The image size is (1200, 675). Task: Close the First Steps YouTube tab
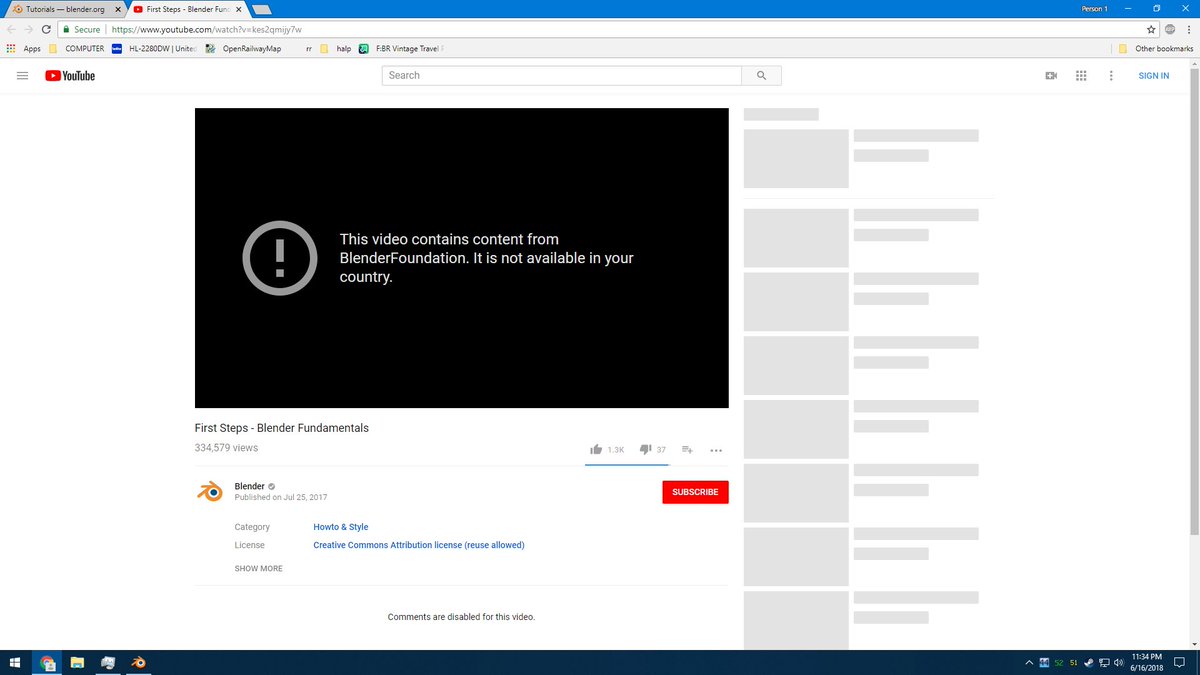click(x=238, y=9)
